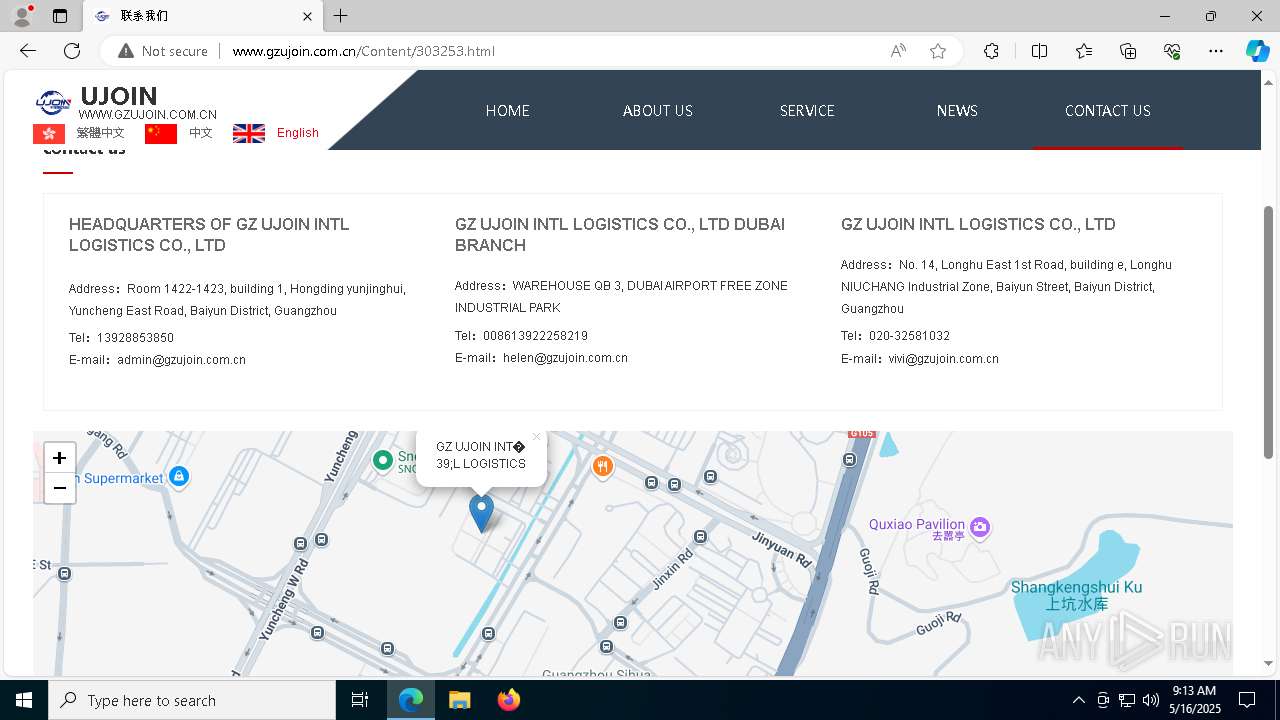Open the SERVICE menu item
1280x720 pixels.
coord(807,111)
